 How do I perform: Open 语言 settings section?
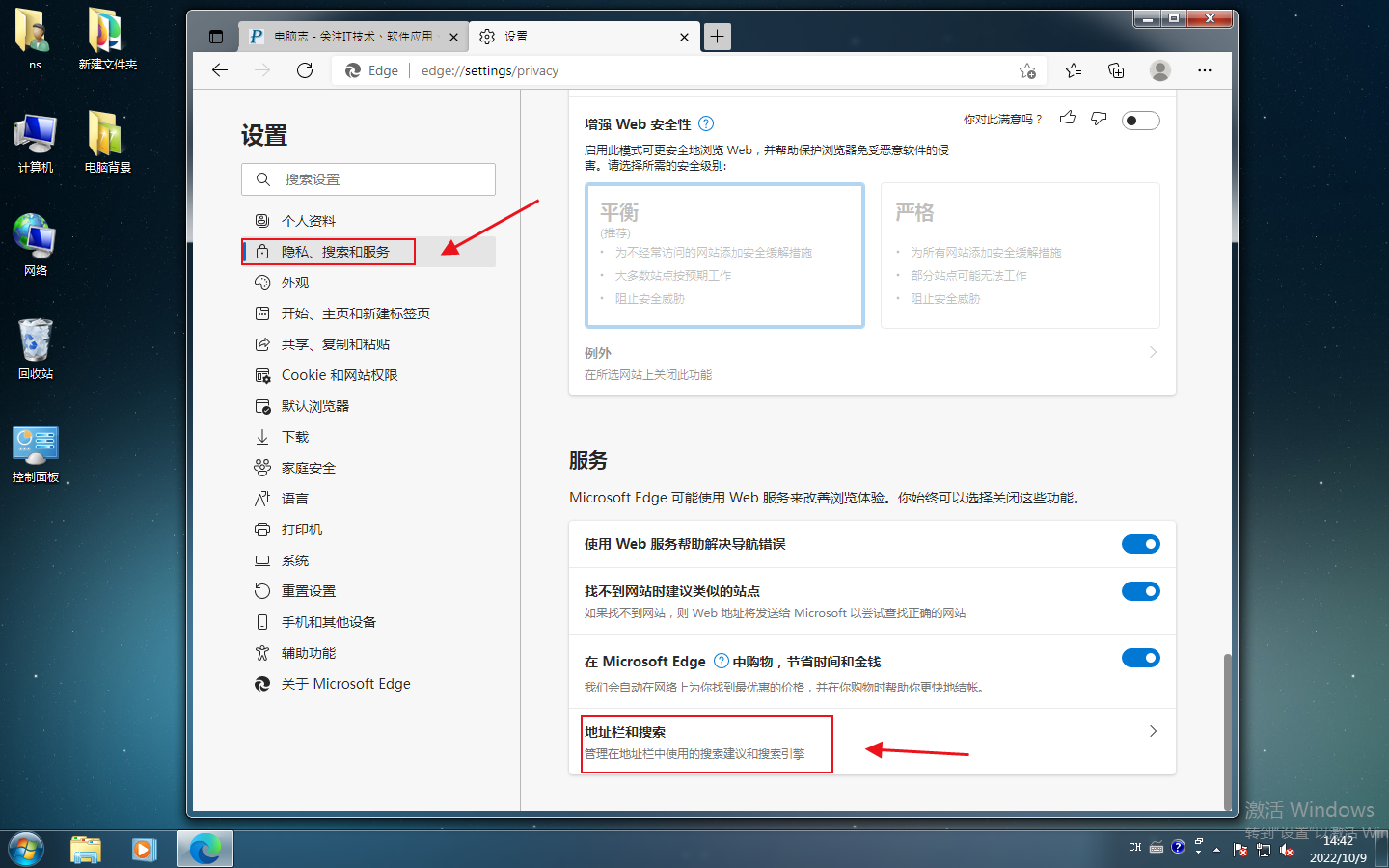[x=368, y=499]
